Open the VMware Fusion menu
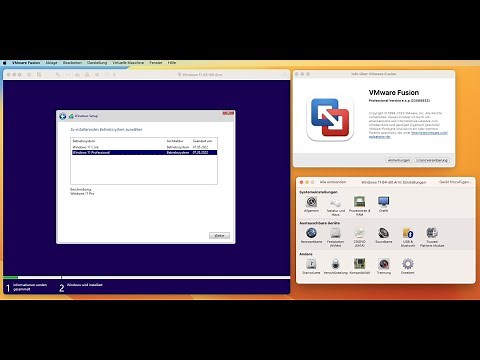Screen dimensions: 480x360 click(26, 63)
